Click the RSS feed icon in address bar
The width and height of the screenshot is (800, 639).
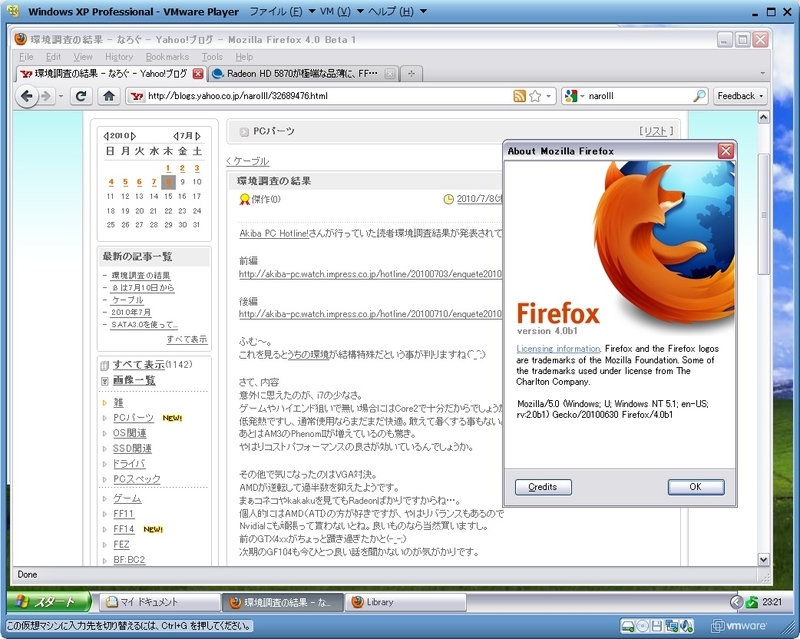coord(519,96)
